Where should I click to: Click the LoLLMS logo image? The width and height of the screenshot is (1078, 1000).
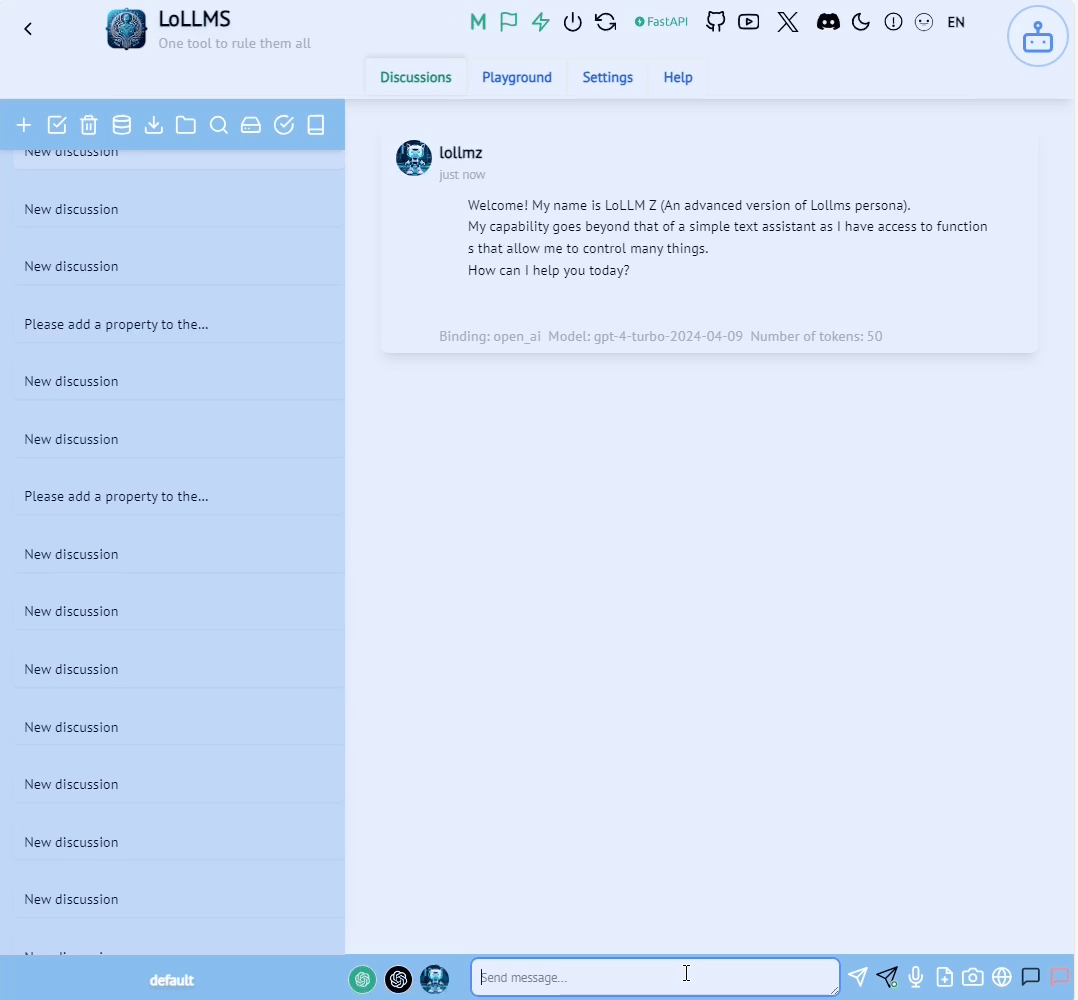tap(126, 29)
